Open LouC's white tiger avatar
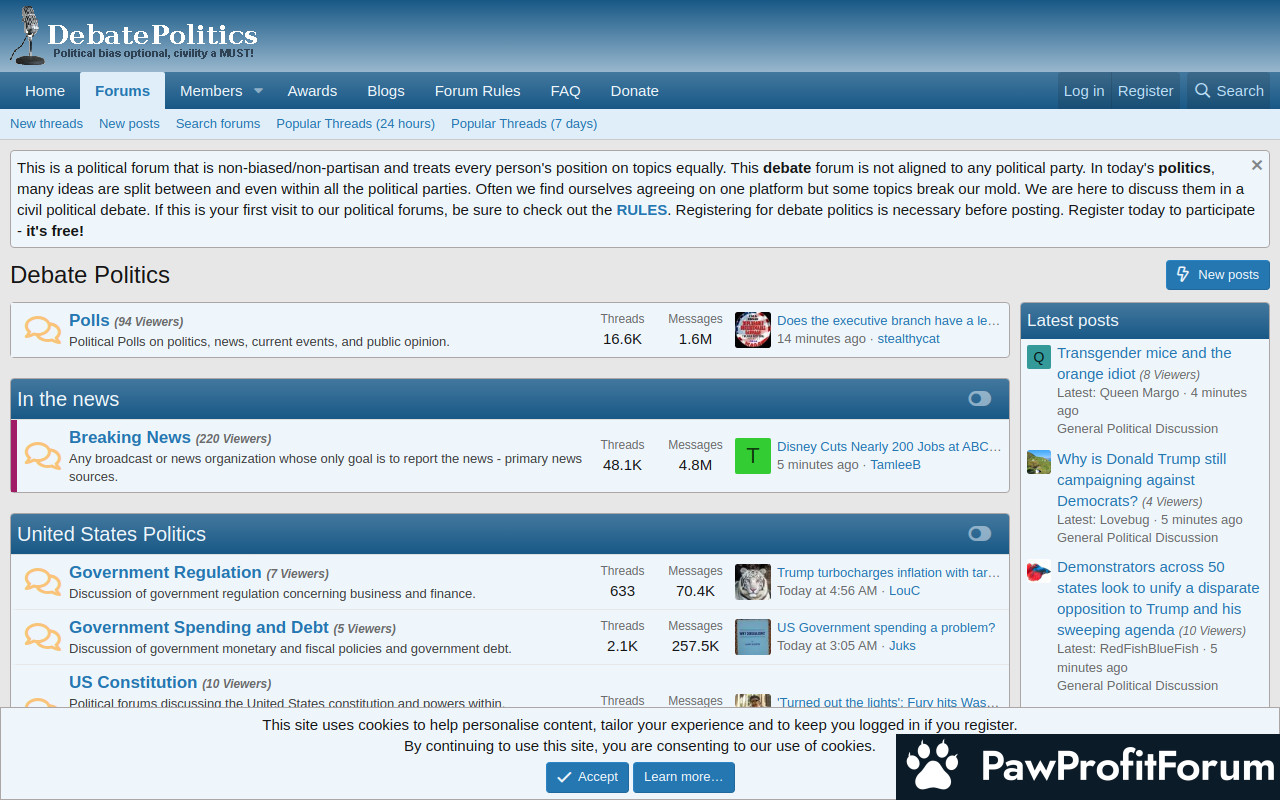 pyautogui.click(x=753, y=582)
